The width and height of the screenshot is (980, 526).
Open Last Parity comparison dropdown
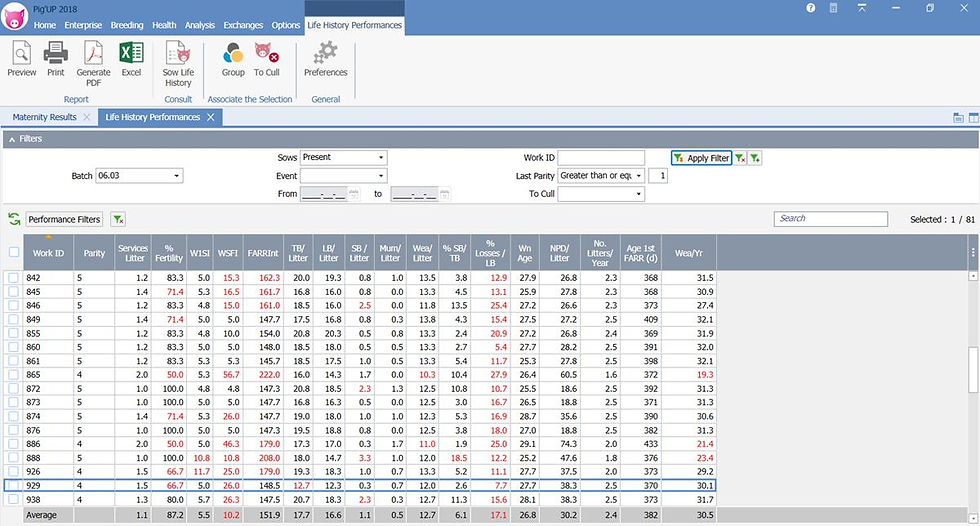click(x=638, y=176)
